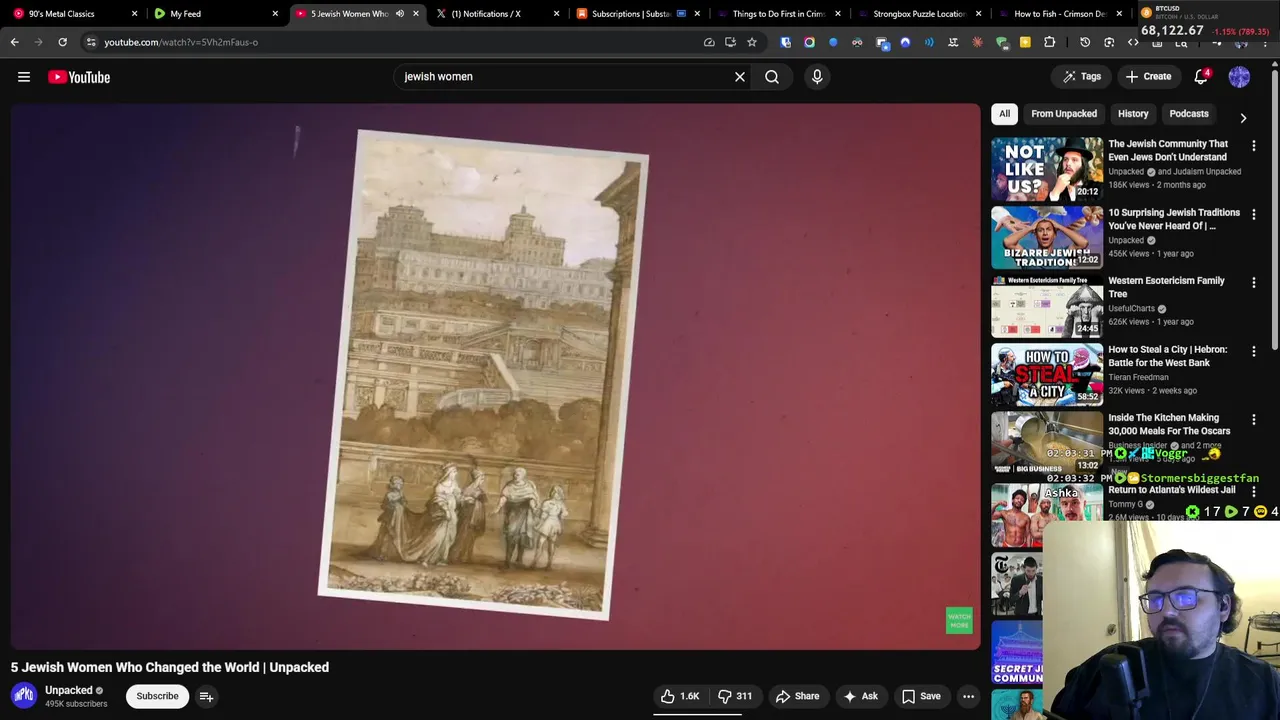
Task: Subscribe to the Unpacked channel
Action: point(157,696)
